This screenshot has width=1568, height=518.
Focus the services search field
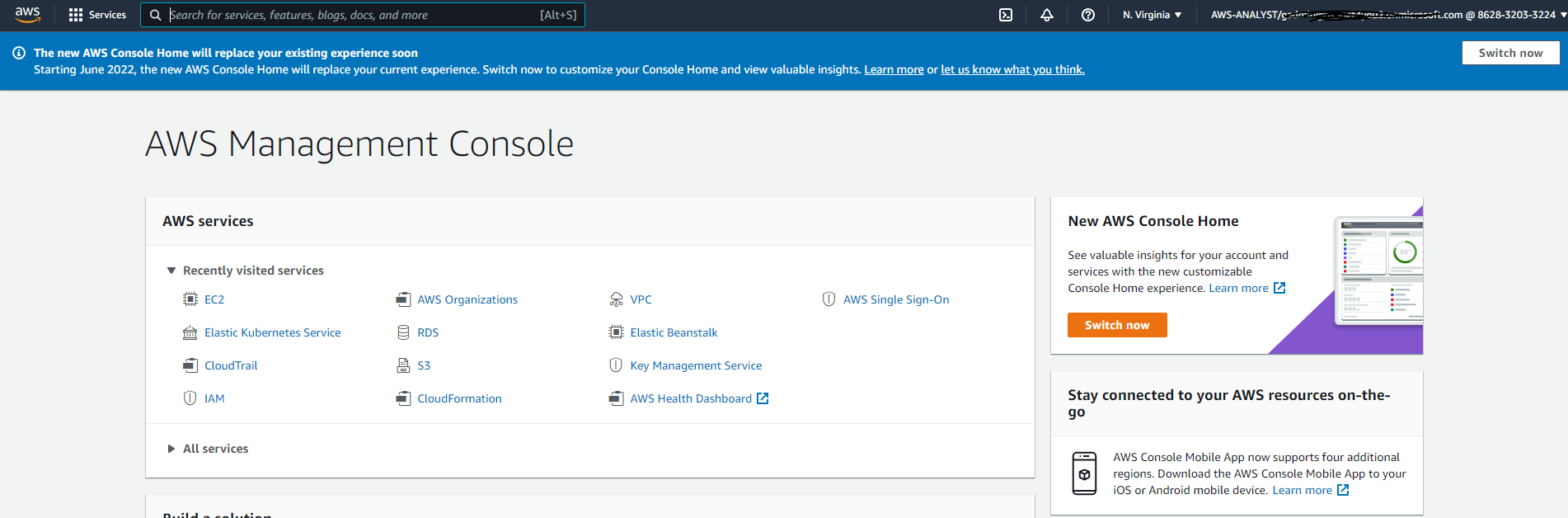tap(363, 15)
